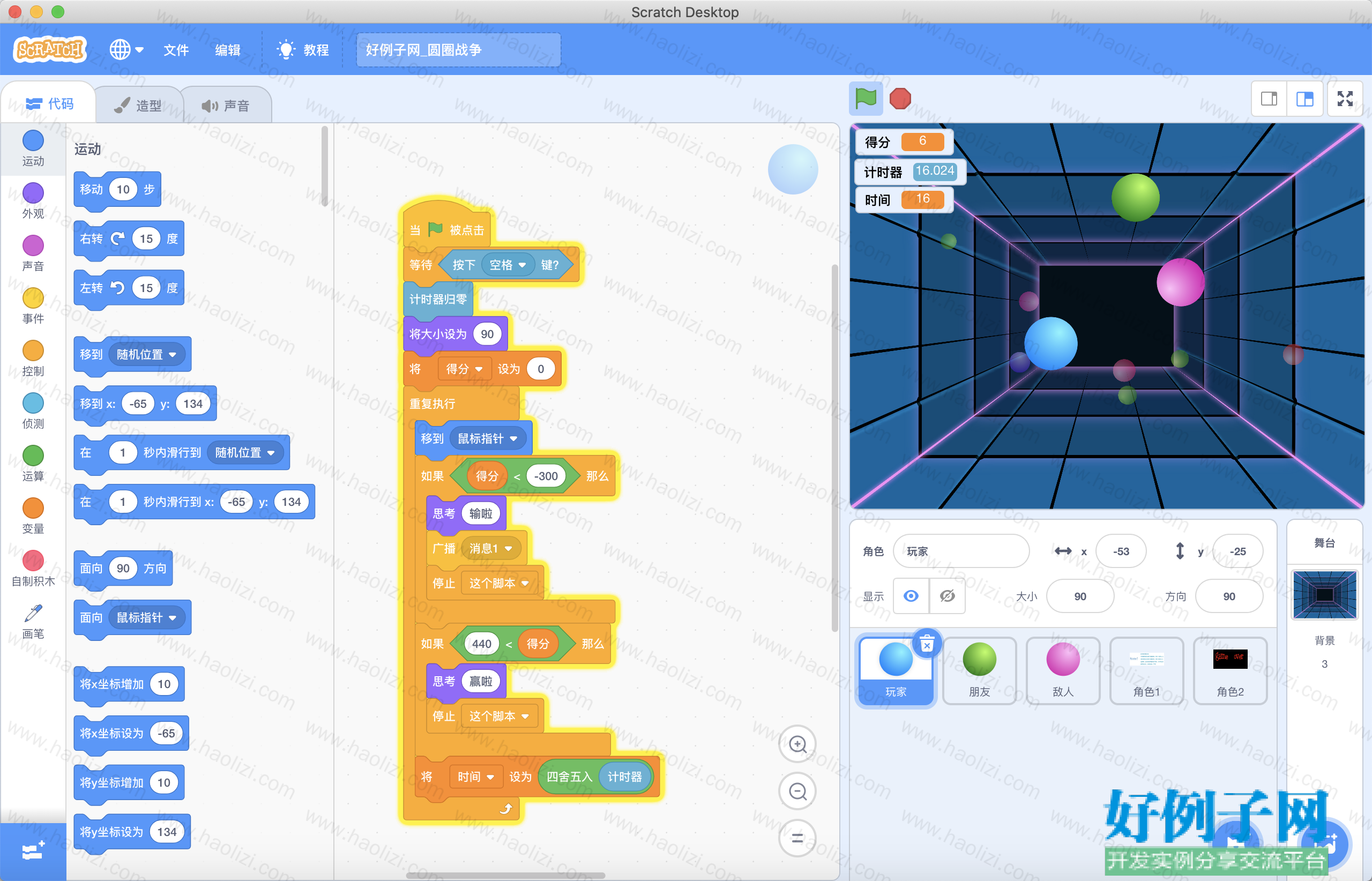Stop the project with red stop button
Image resolution: width=1372 pixels, height=881 pixels.
point(900,99)
